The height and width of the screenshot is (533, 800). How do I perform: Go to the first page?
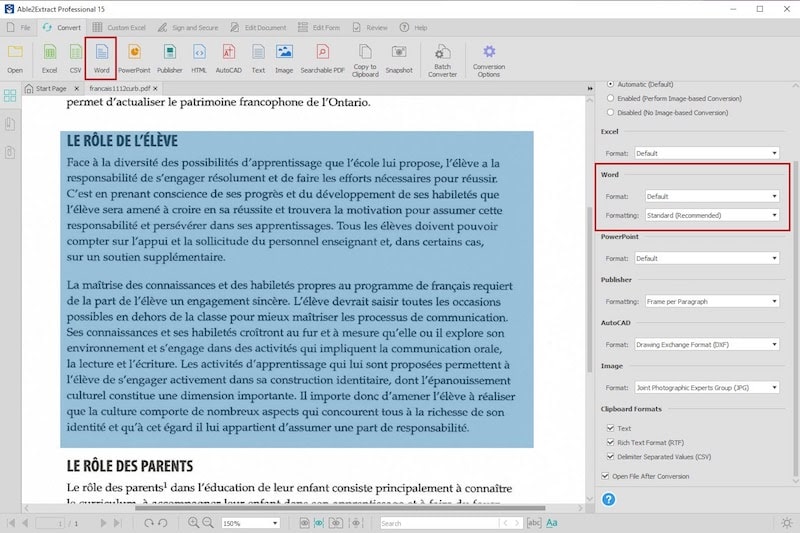coord(11,523)
